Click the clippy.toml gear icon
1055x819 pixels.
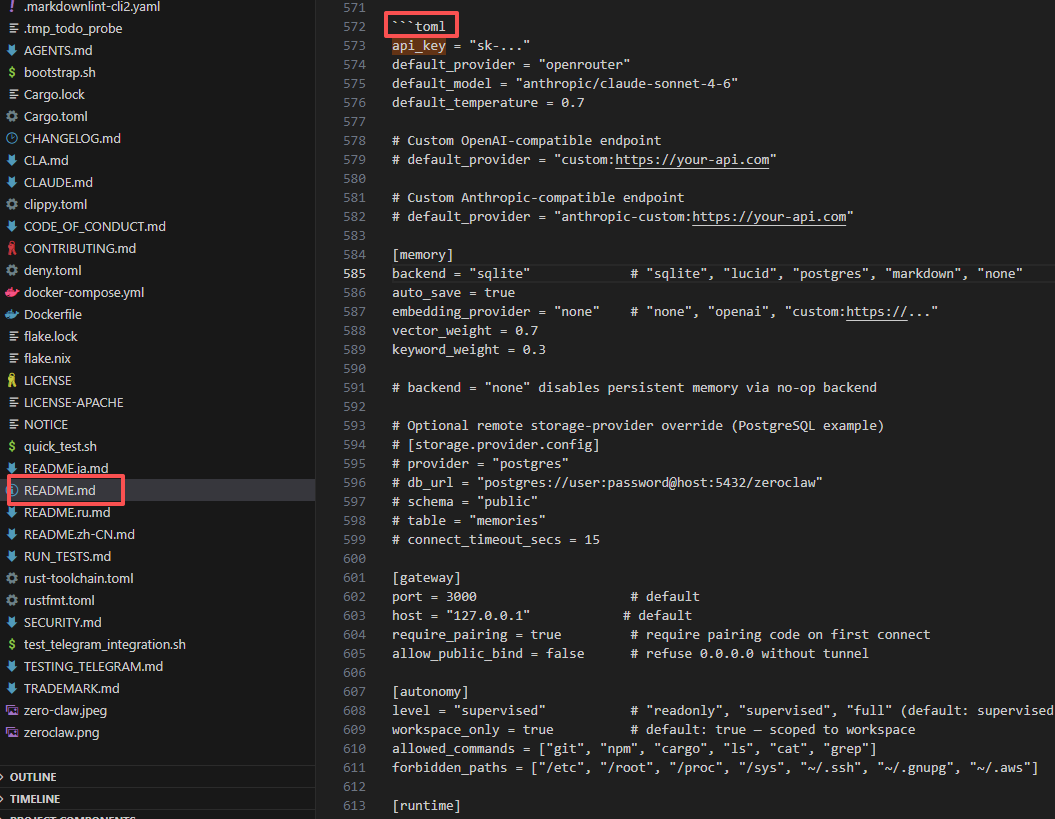click(12, 205)
